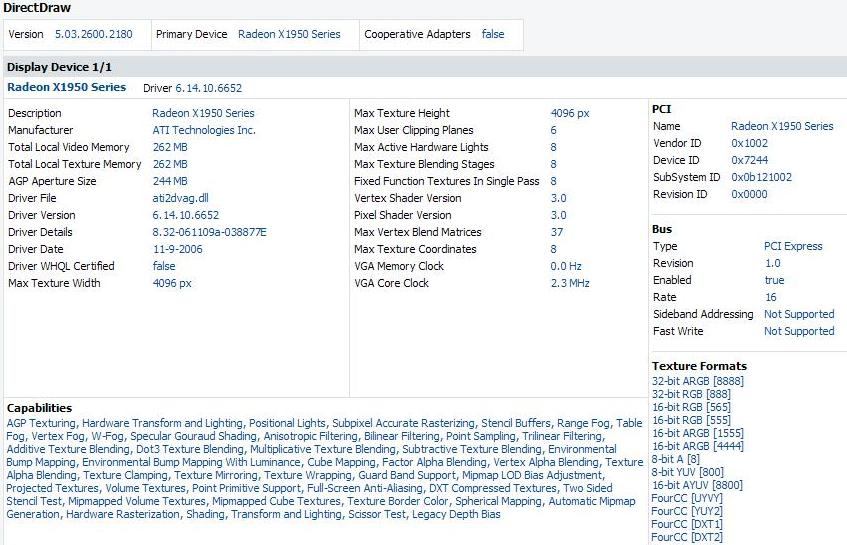The height and width of the screenshot is (545, 847).
Task: Click the Bus Revision 1.0 value
Action: 772,263
